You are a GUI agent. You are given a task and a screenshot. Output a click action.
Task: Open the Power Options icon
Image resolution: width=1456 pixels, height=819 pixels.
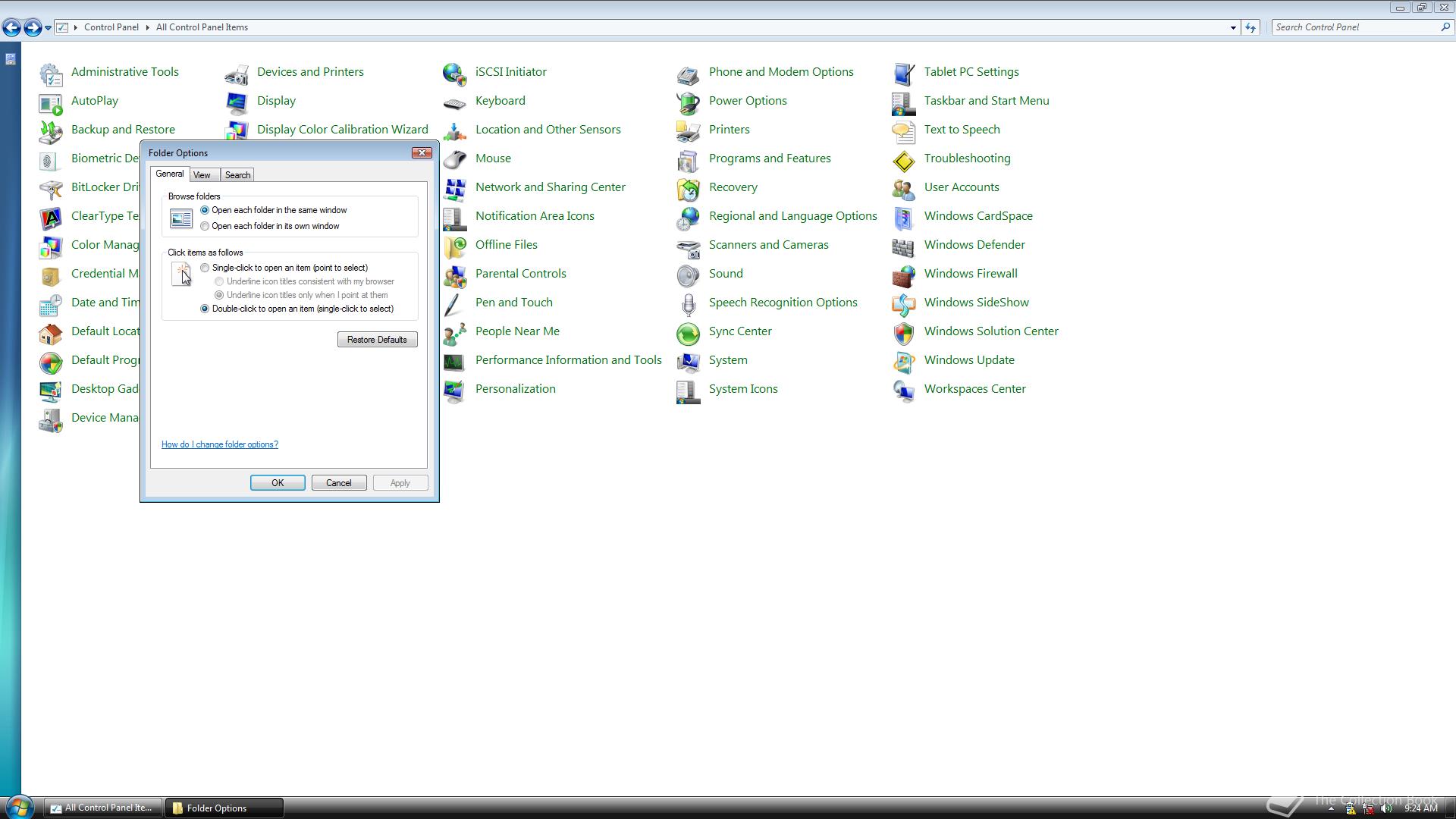point(689,102)
